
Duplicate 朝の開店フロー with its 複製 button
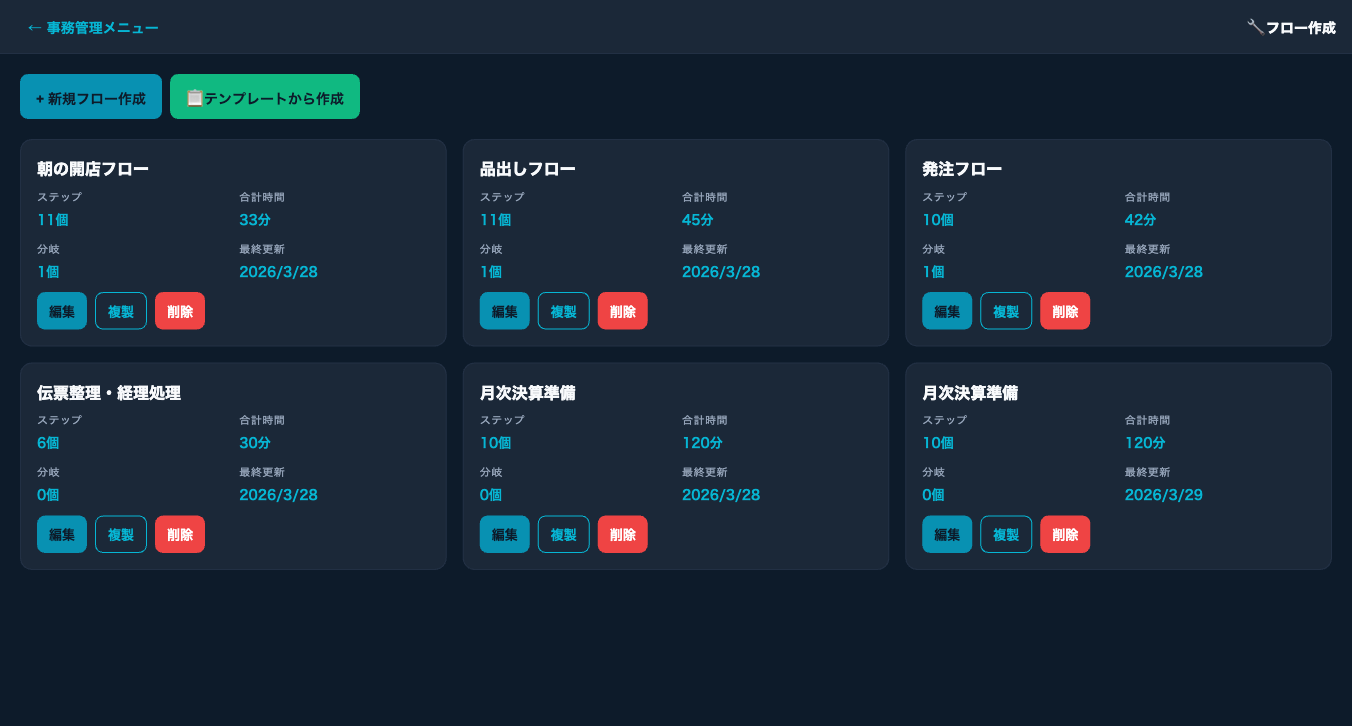[121, 311]
